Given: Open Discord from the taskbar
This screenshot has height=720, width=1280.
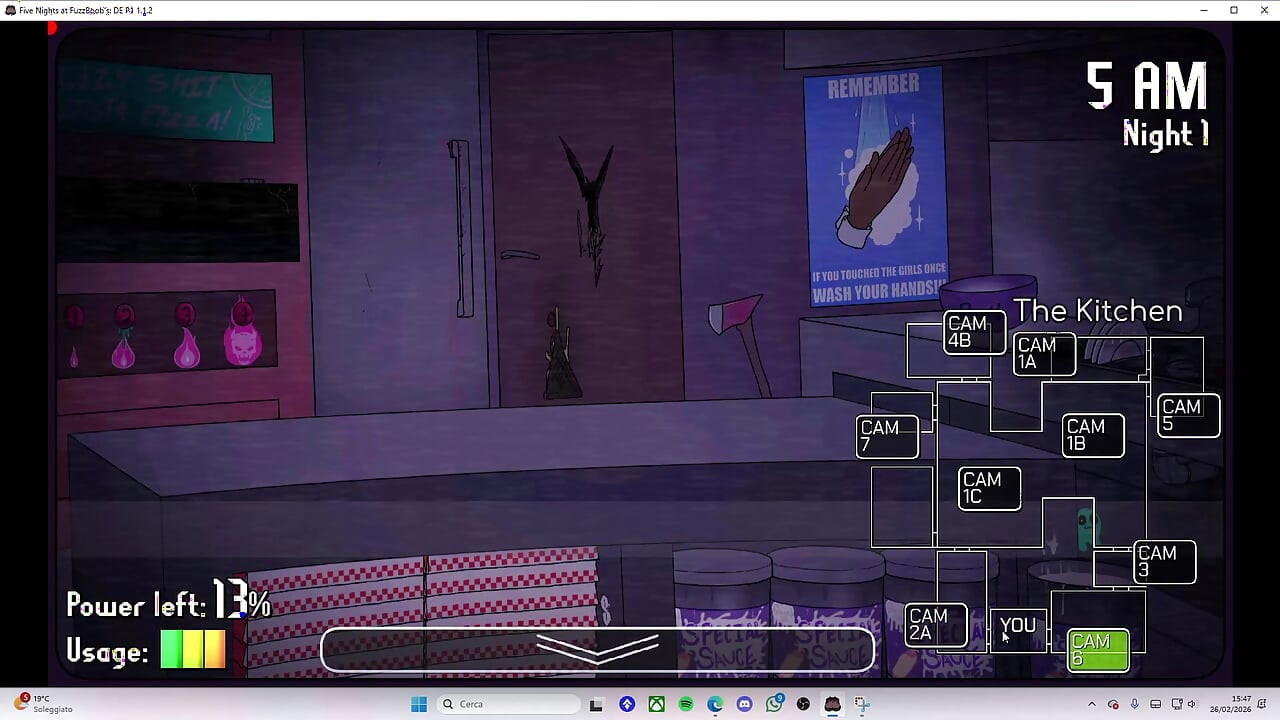Looking at the screenshot, I should click(x=744, y=704).
